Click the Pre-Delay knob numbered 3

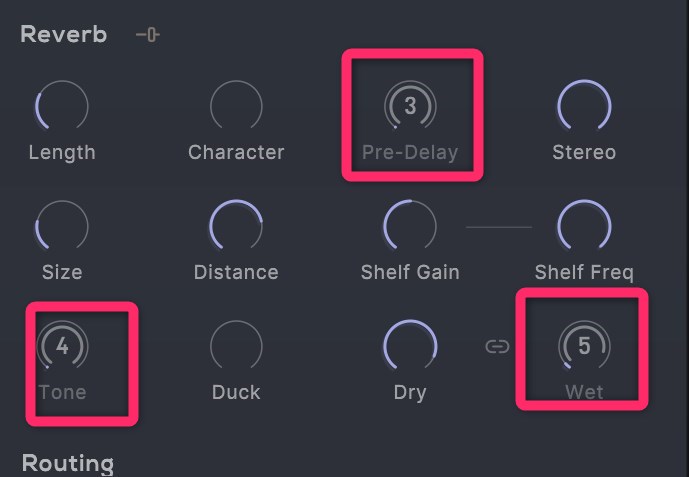coord(410,106)
